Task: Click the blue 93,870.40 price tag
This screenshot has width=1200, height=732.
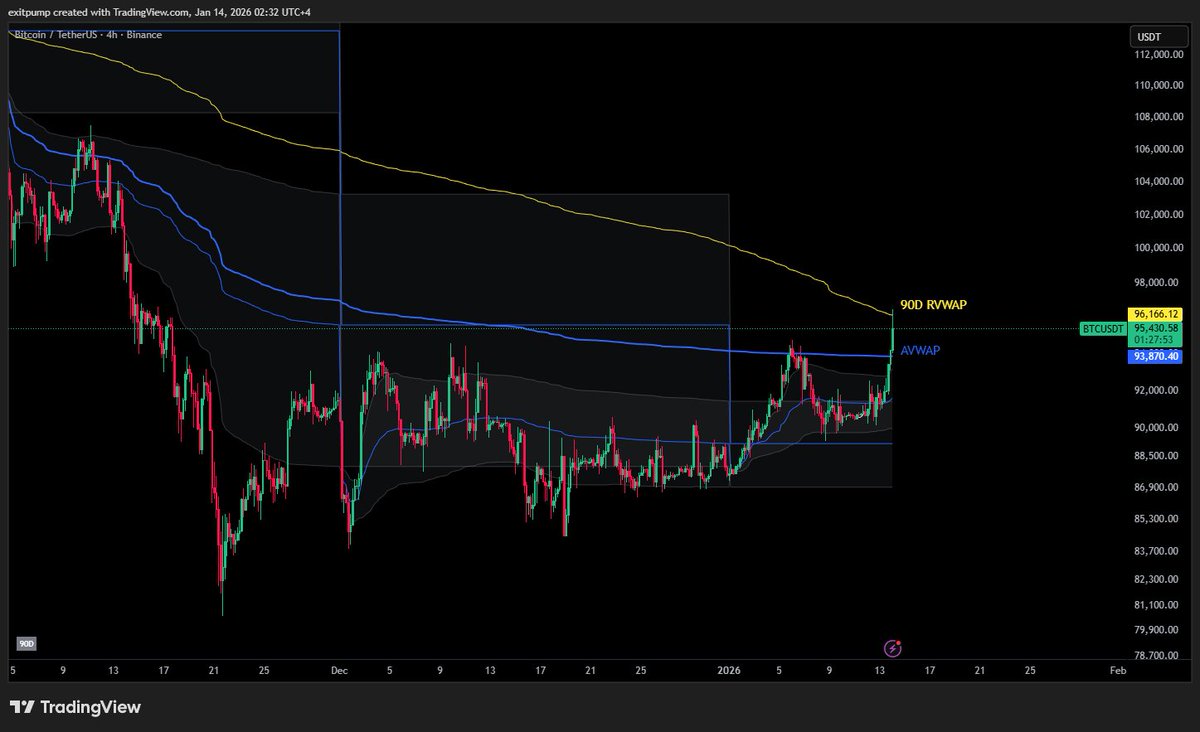Action: point(1154,356)
